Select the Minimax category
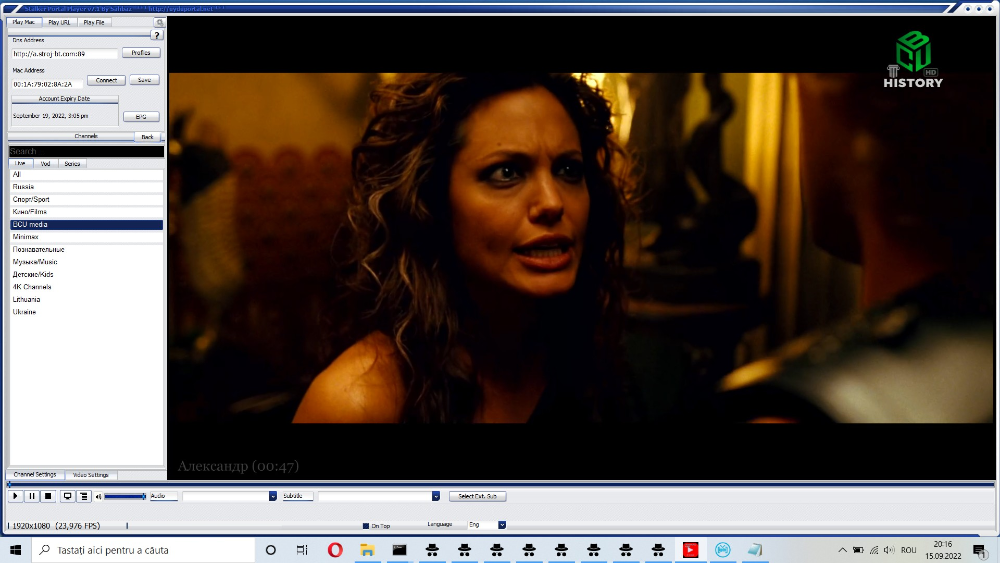Image resolution: width=1000 pixels, height=563 pixels. (86, 237)
